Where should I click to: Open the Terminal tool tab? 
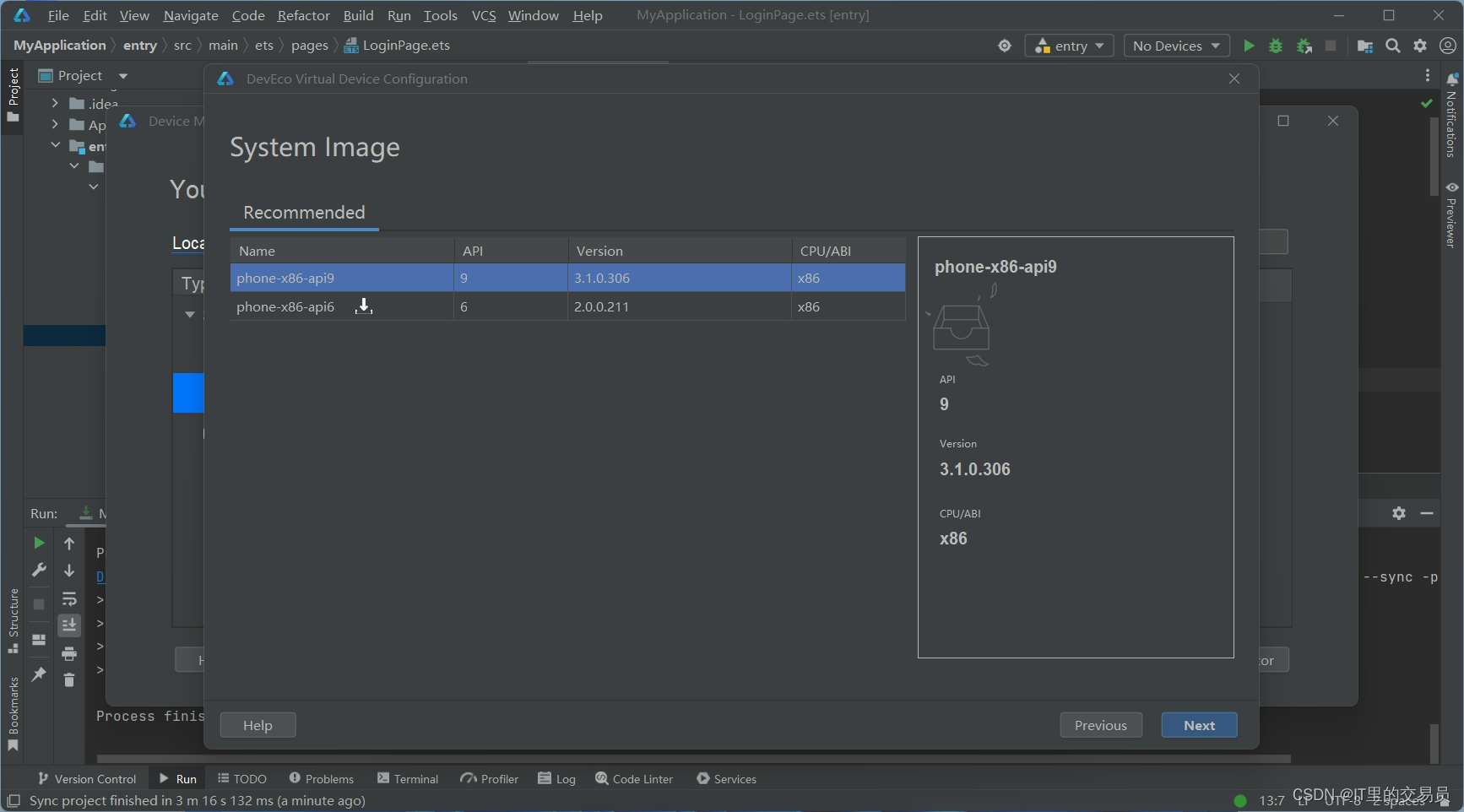pos(408,779)
